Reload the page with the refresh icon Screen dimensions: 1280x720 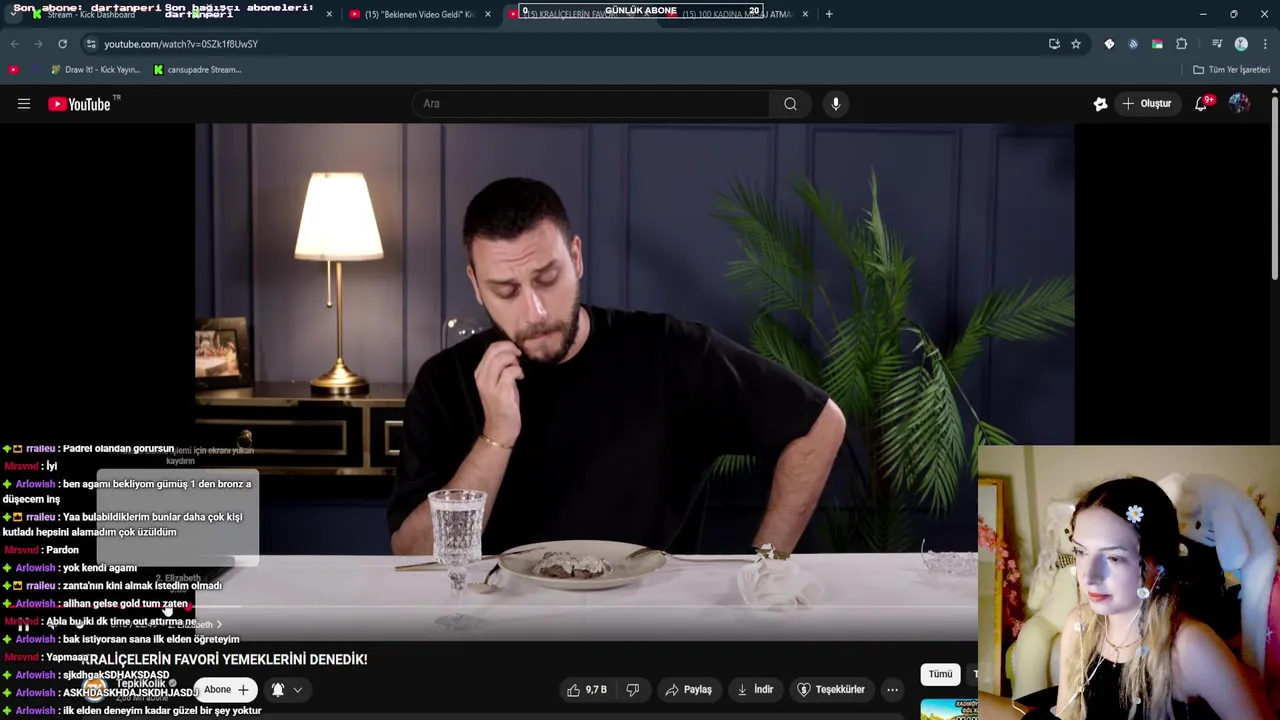click(62, 44)
